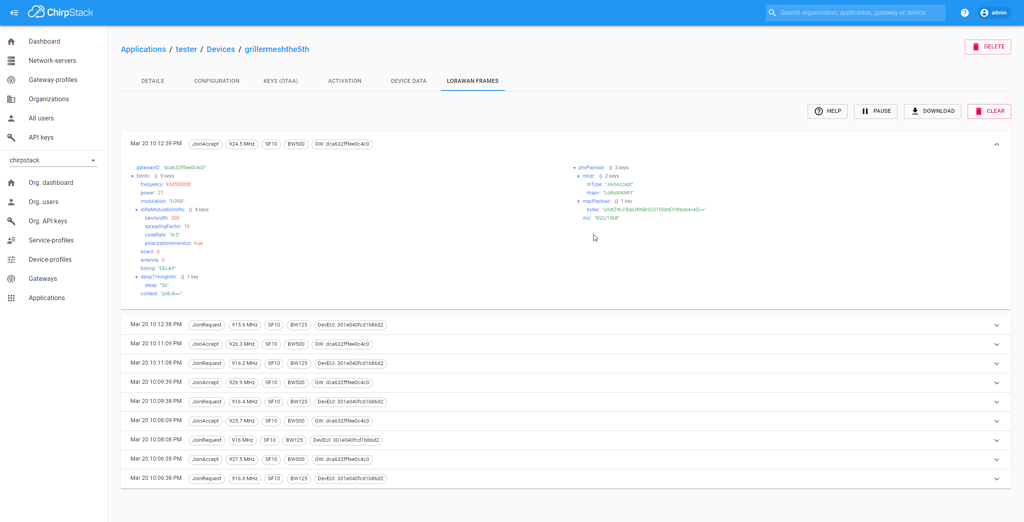The height and width of the screenshot is (522, 1024).
Task: Open Gateway-profiles icon in sidebar
Action: tap(11, 80)
